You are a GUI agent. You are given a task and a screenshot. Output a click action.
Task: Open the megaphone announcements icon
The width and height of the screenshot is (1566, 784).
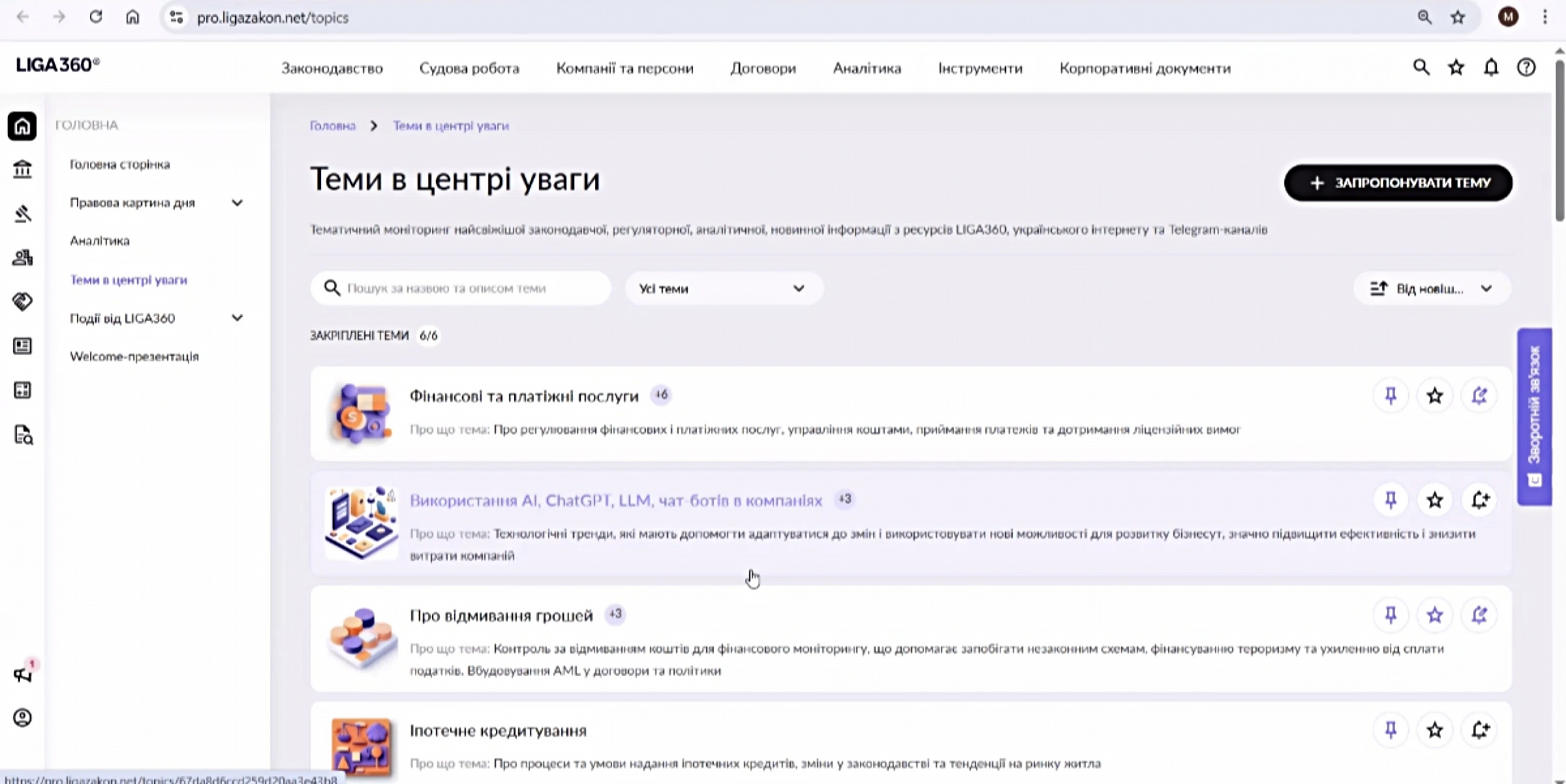pyautogui.click(x=23, y=675)
